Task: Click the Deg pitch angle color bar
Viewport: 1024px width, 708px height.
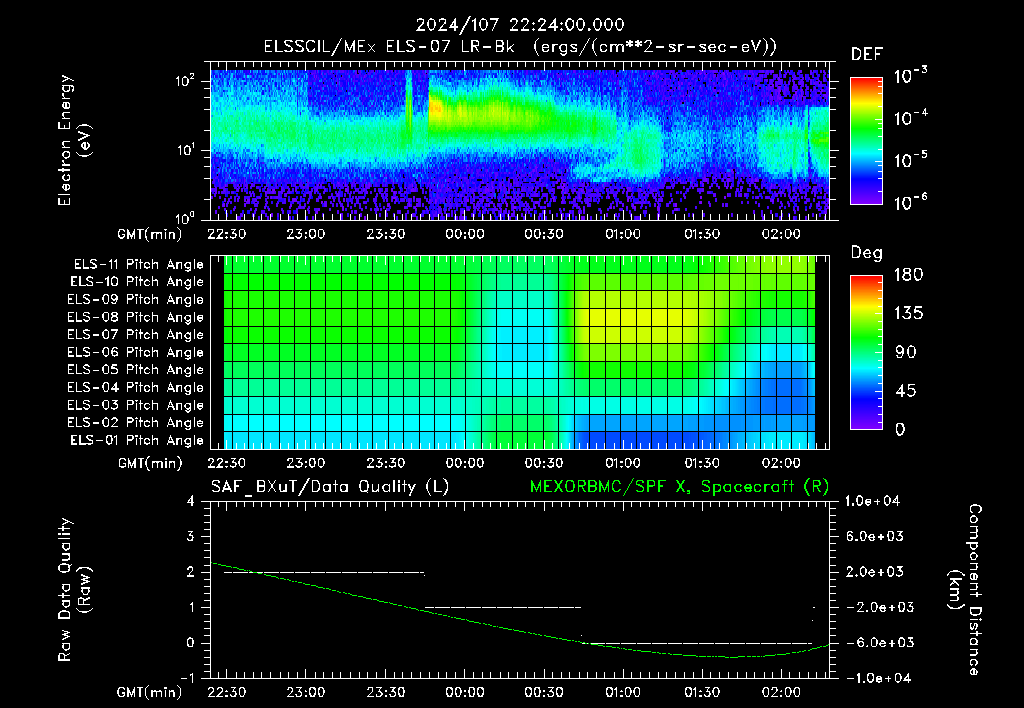Action: [x=866, y=353]
